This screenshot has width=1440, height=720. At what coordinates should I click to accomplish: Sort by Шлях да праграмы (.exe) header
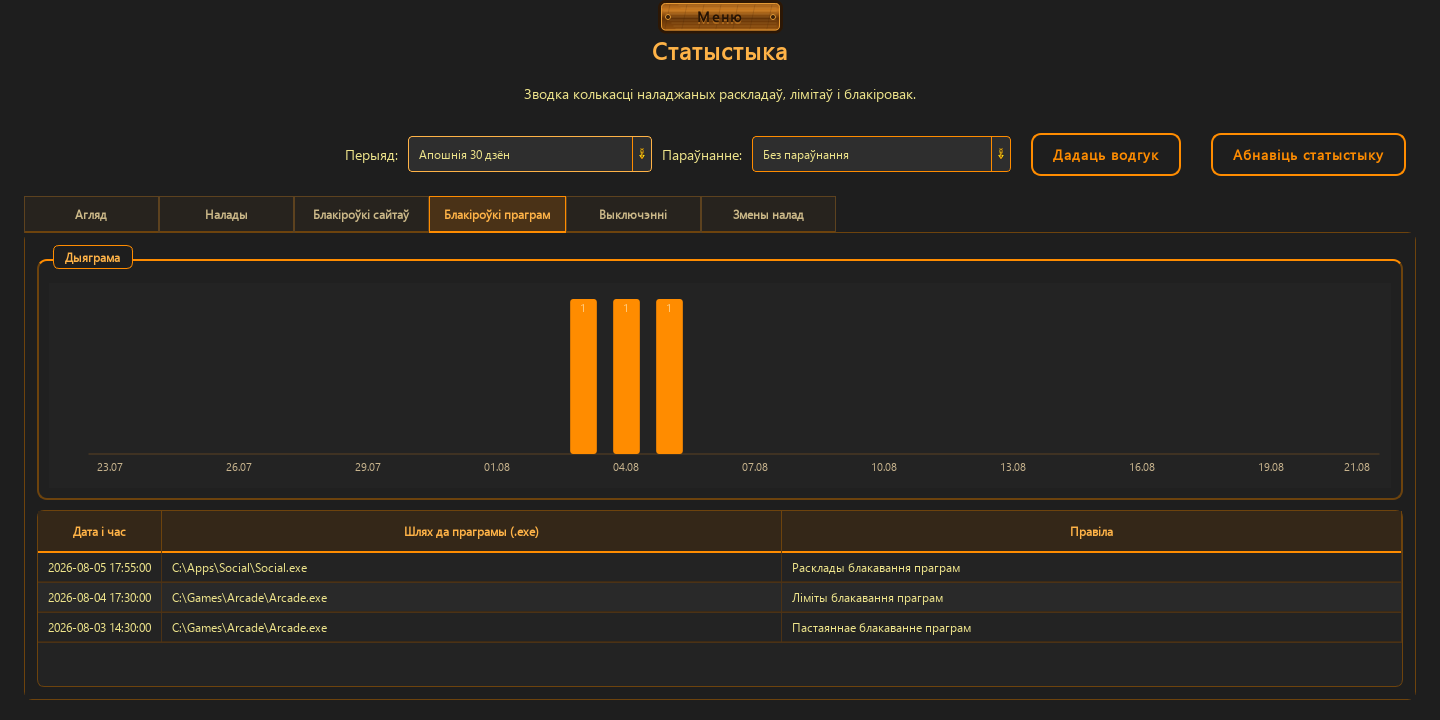tap(471, 532)
